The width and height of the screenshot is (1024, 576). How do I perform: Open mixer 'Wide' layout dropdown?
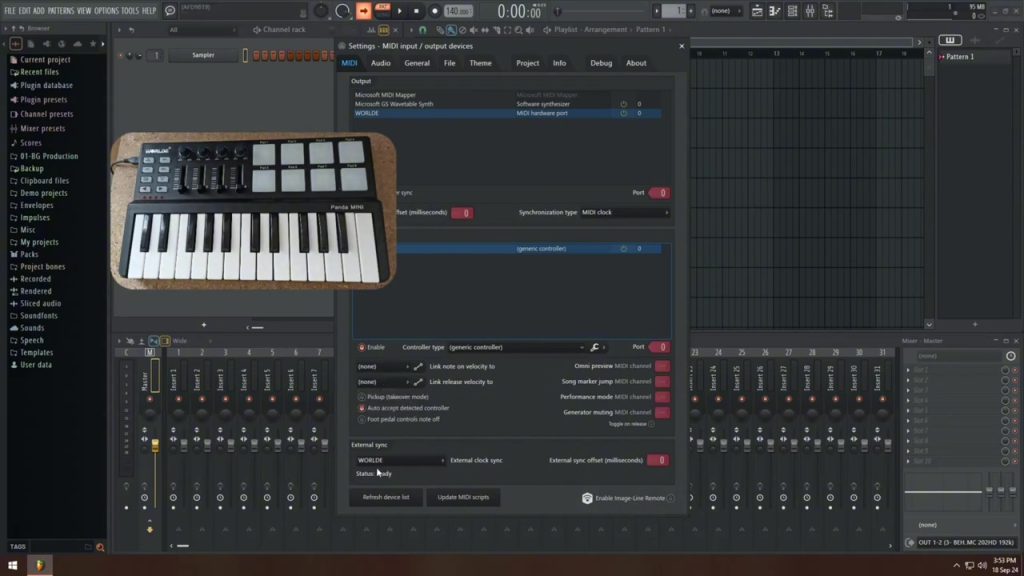192,341
